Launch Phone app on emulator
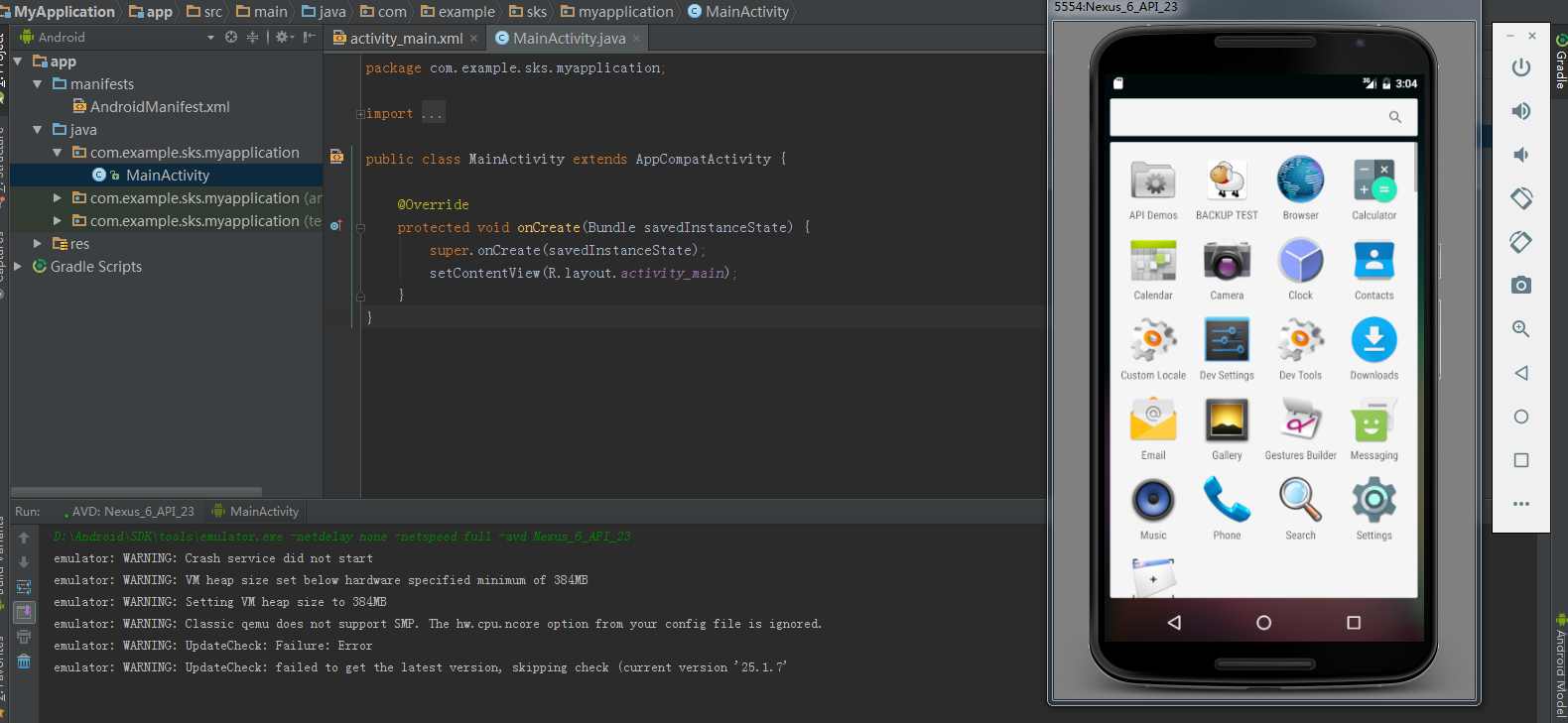This screenshot has height=723, width=1568. (1227, 509)
